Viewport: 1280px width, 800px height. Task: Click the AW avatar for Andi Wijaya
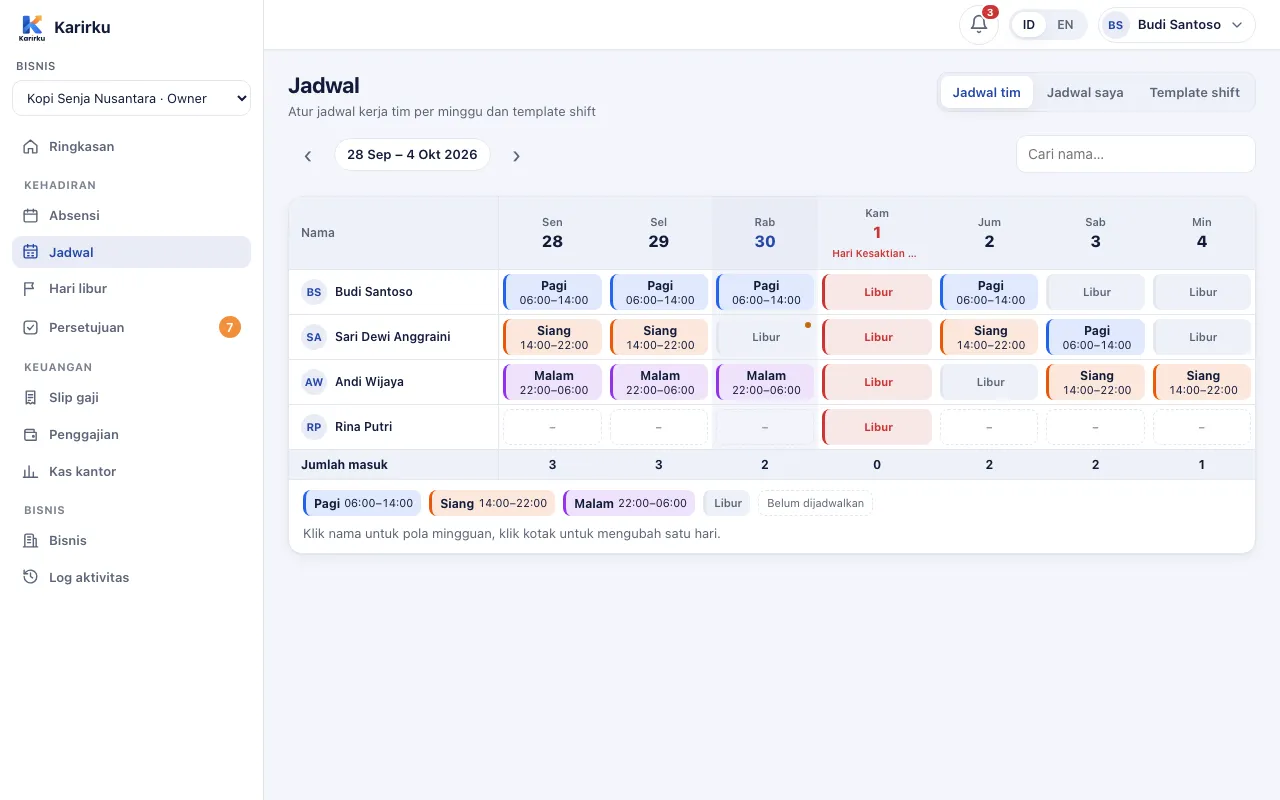point(314,382)
